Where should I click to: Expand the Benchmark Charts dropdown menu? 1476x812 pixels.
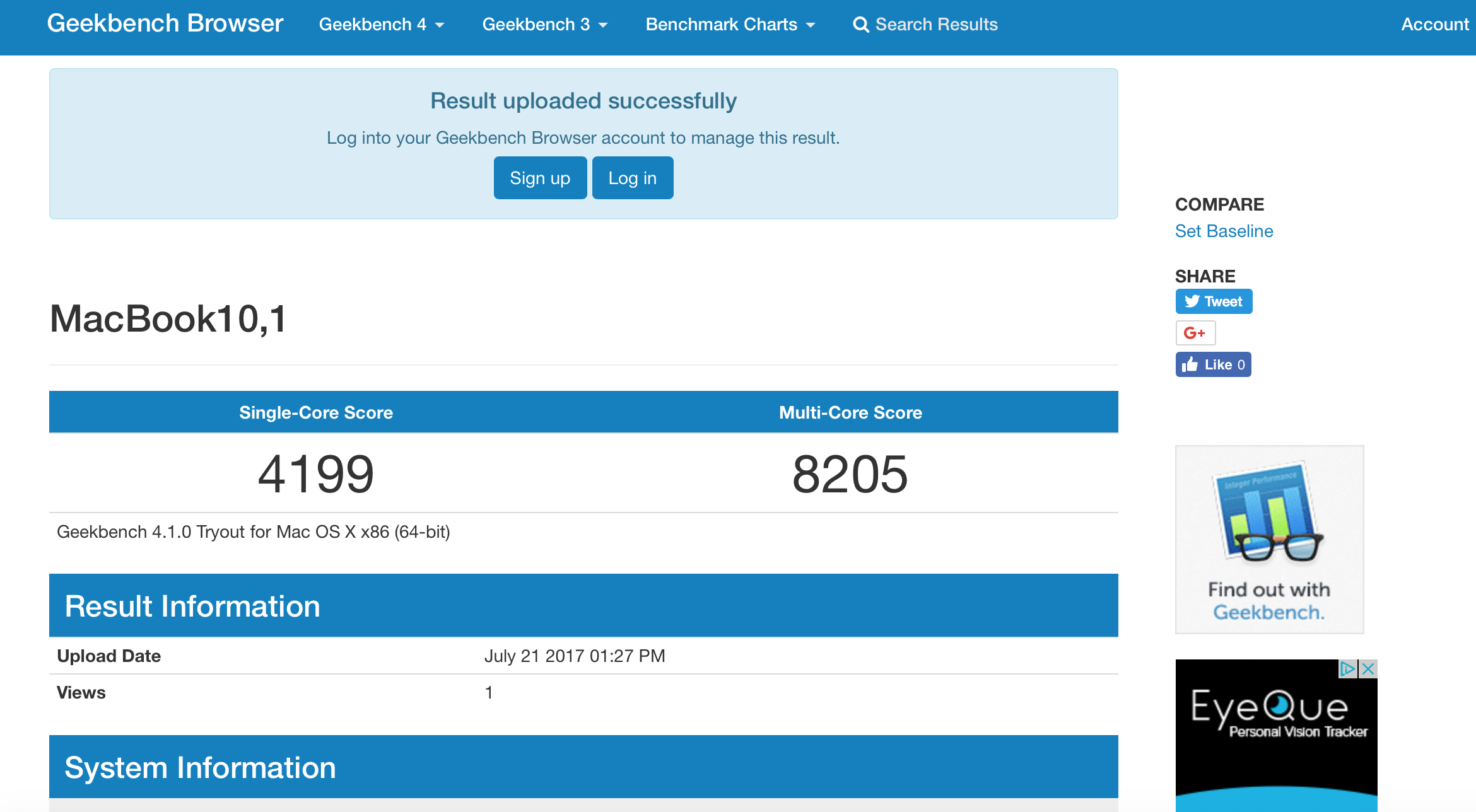[x=730, y=25]
